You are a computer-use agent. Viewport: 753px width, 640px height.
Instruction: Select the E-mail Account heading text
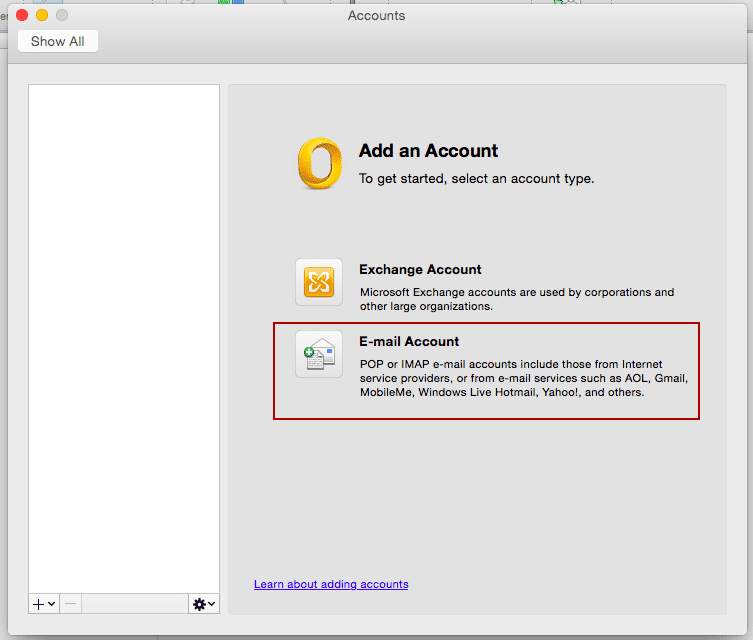(x=409, y=341)
